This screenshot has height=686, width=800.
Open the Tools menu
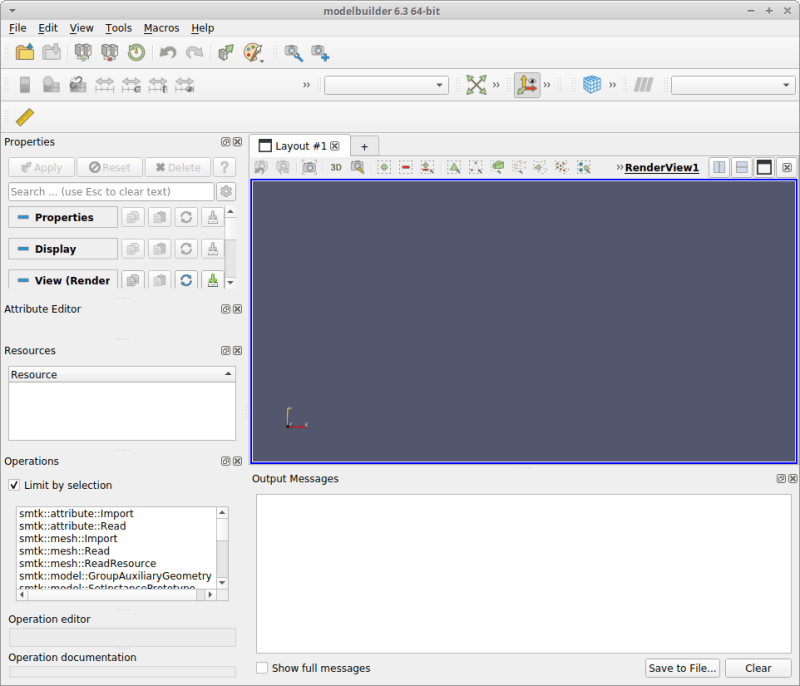tap(118, 28)
